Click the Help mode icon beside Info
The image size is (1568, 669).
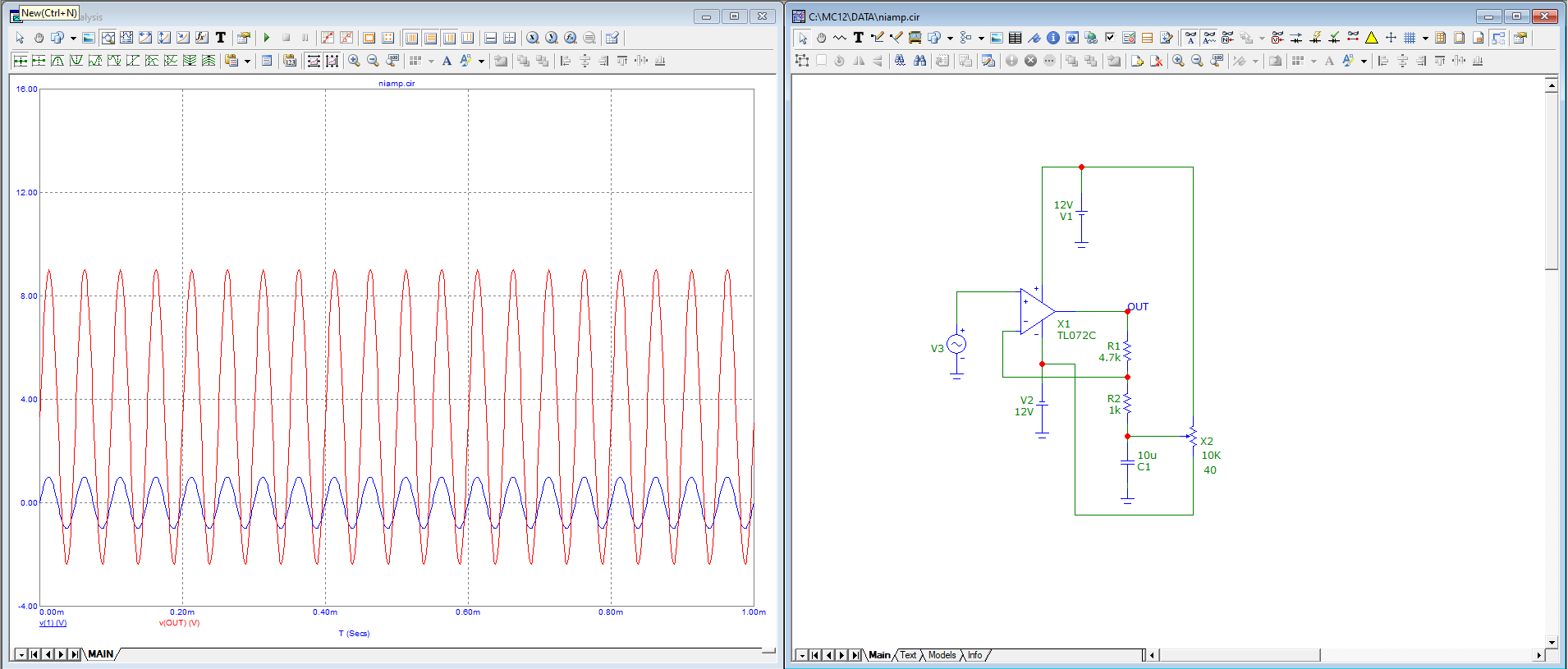(1073, 38)
